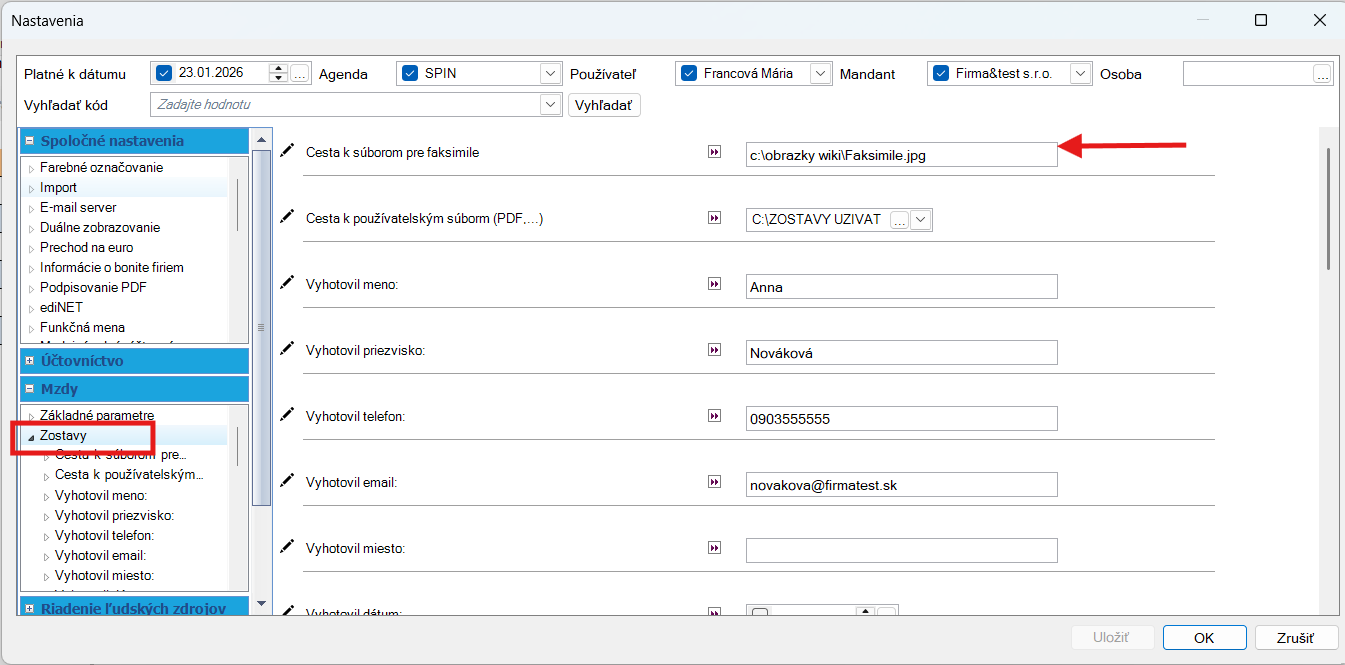Click arrow icon before Vyhotovil miesto field
Screen dimensions: 1345x665
(x=714, y=548)
